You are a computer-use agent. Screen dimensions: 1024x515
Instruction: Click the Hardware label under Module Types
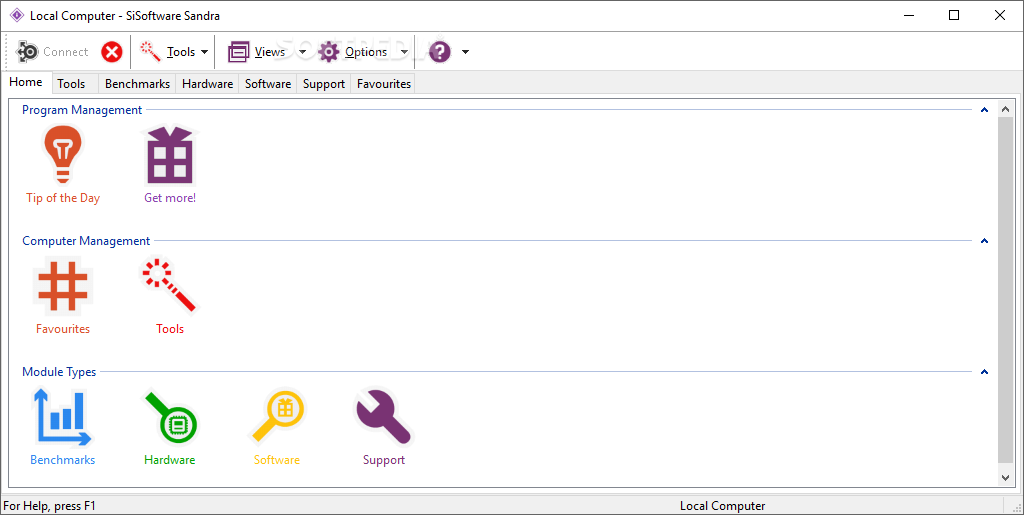pos(170,460)
